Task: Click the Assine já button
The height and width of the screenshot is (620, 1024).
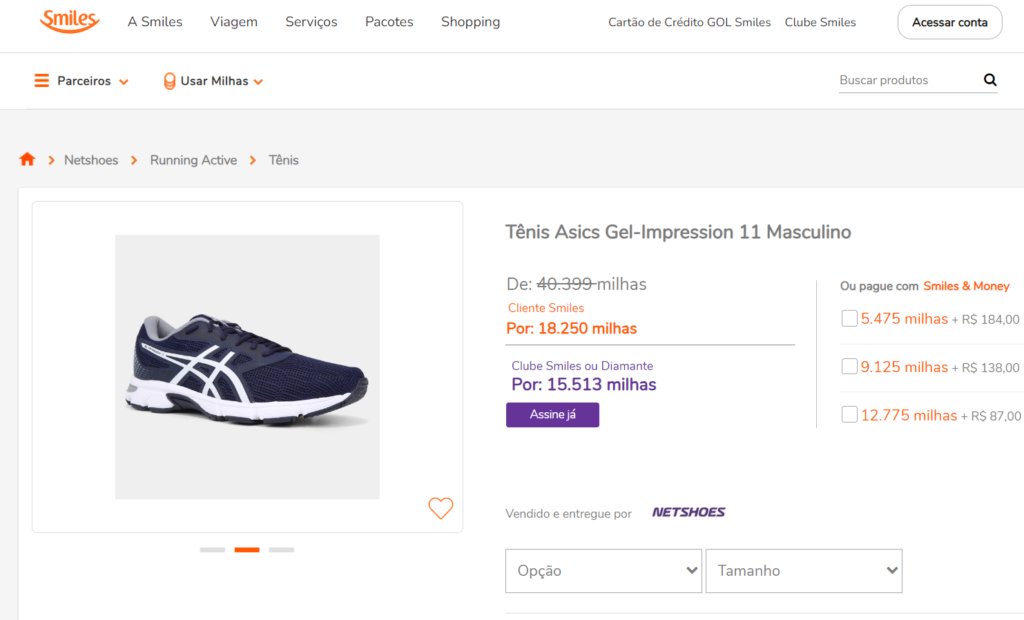Action: pos(552,415)
